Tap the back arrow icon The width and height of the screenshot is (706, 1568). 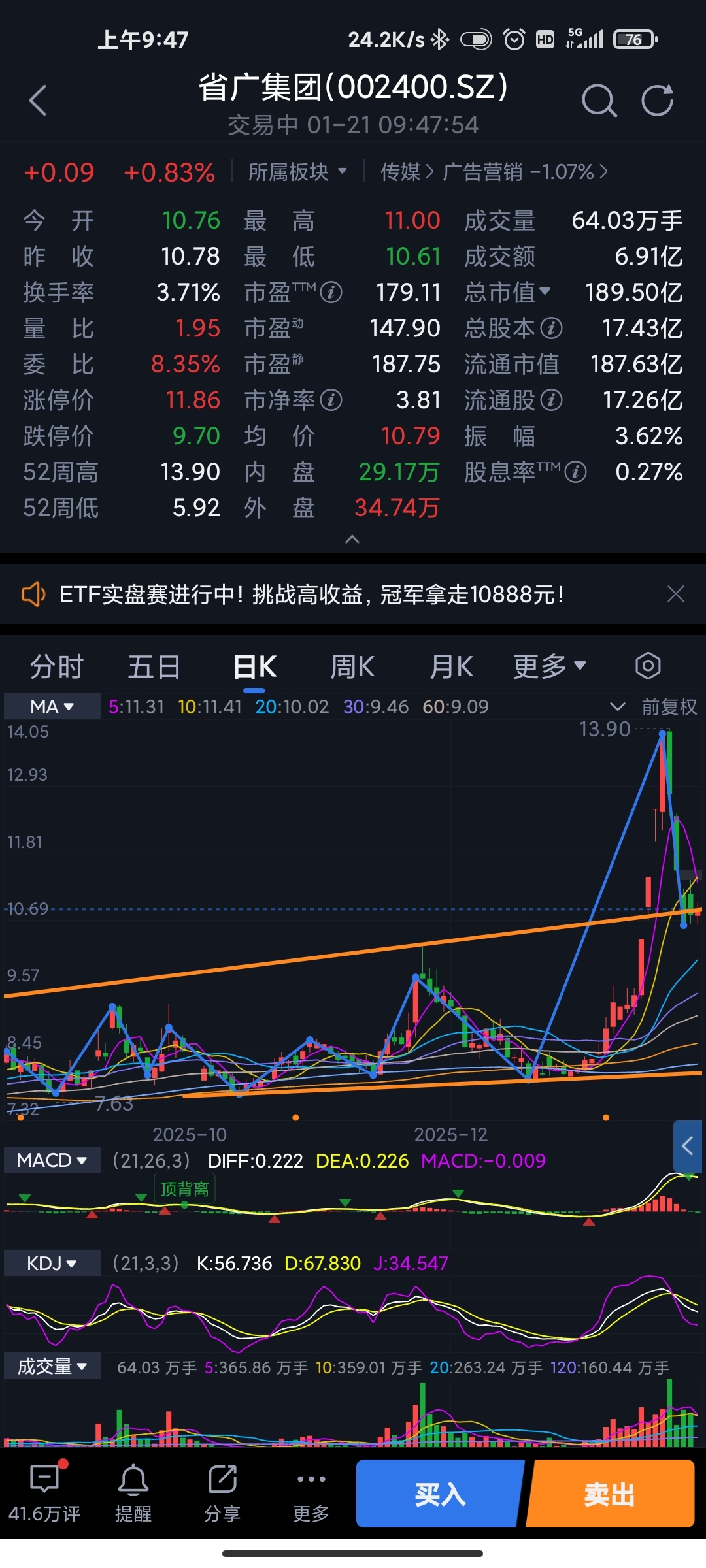point(38,101)
